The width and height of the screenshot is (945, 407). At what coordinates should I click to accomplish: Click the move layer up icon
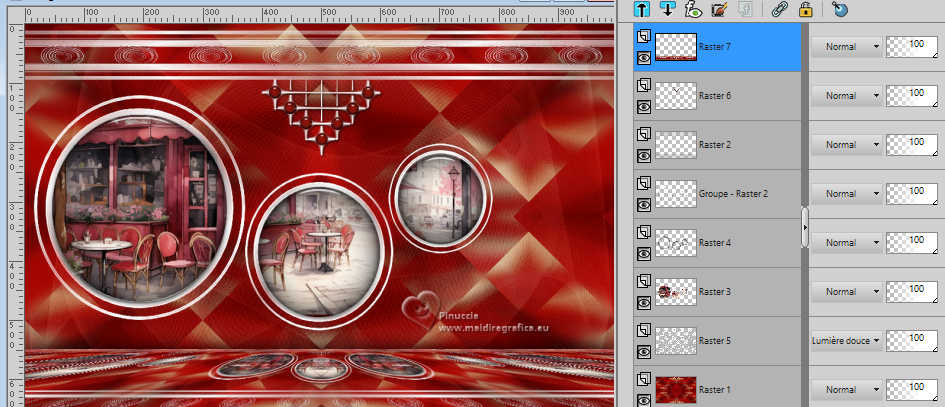[x=643, y=8]
